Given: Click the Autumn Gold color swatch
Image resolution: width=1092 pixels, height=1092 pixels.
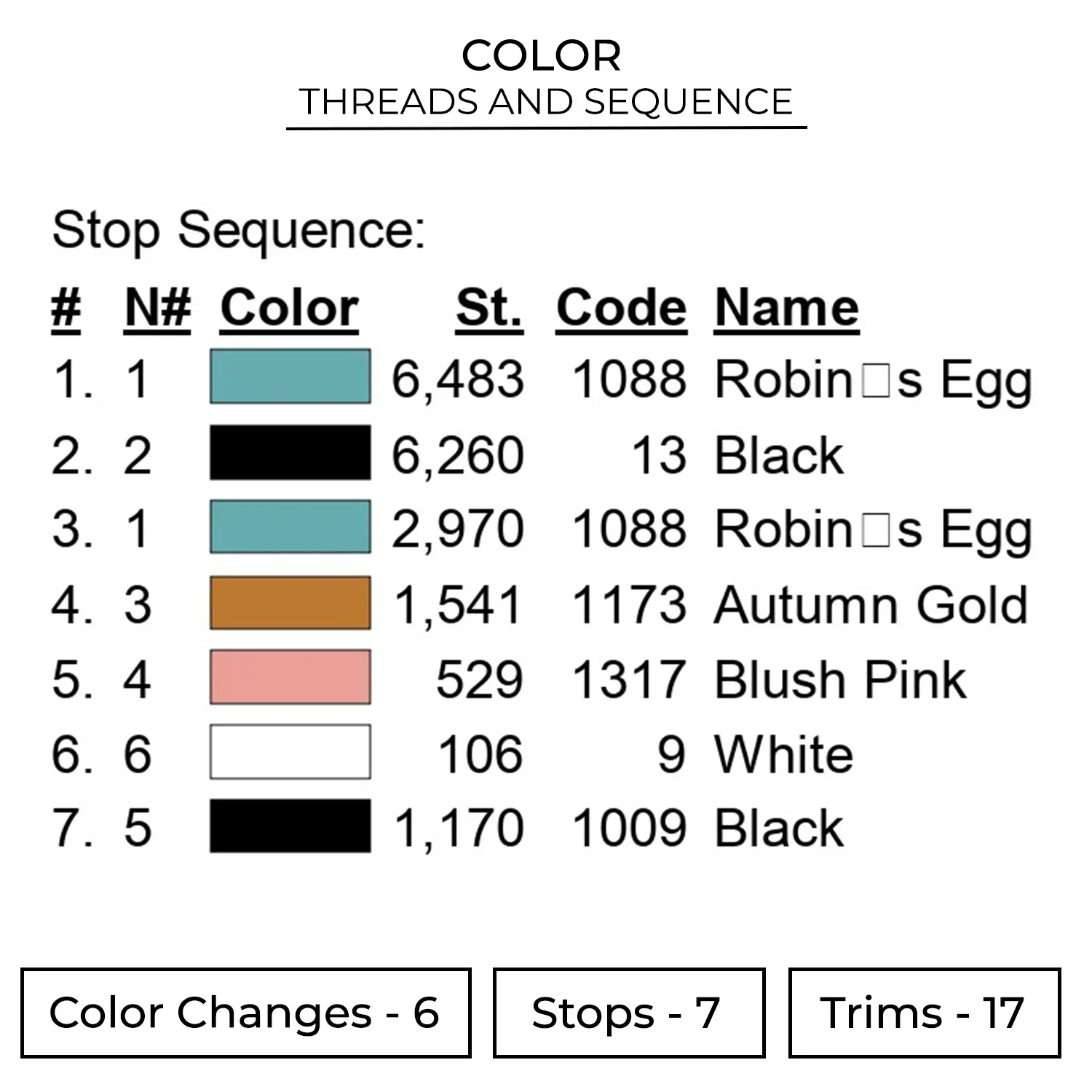Looking at the screenshot, I should (290, 603).
